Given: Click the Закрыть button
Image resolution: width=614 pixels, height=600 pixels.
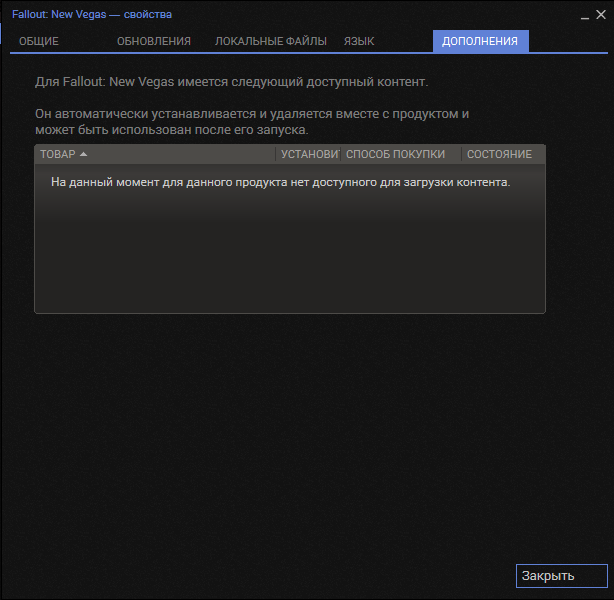Looking at the screenshot, I should click(x=562, y=576).
